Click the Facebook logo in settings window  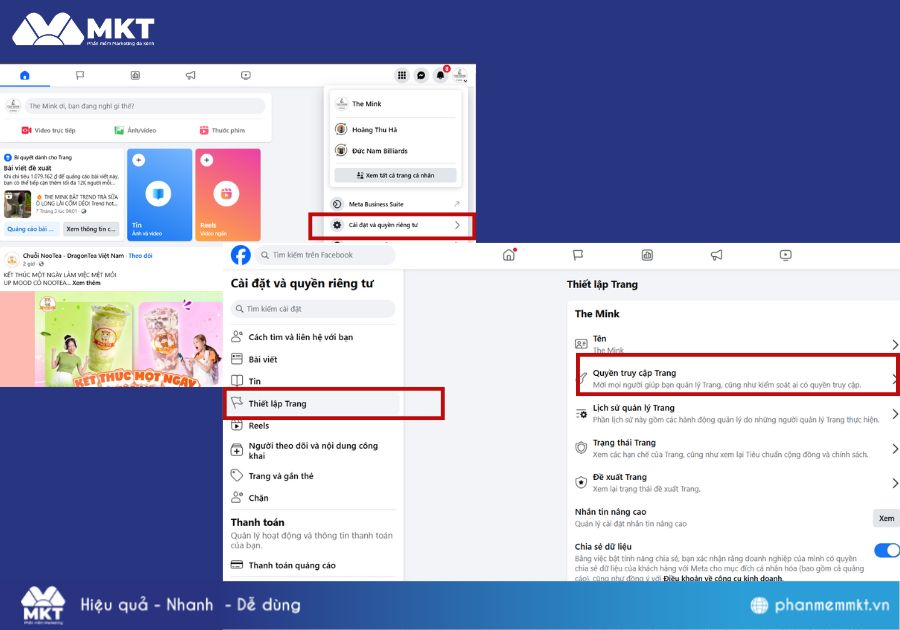240,255
